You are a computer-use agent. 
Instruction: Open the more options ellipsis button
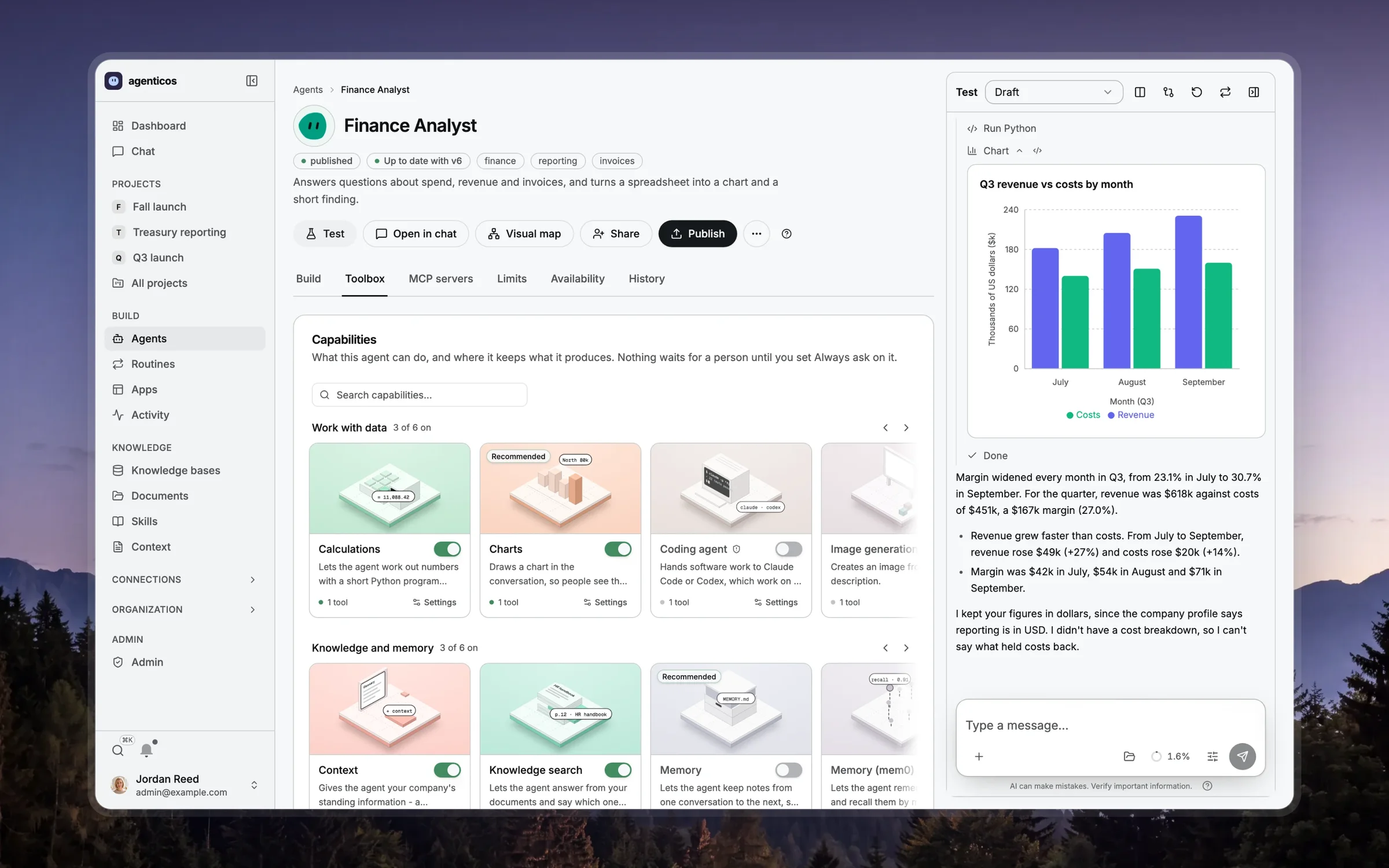[756, 234]
